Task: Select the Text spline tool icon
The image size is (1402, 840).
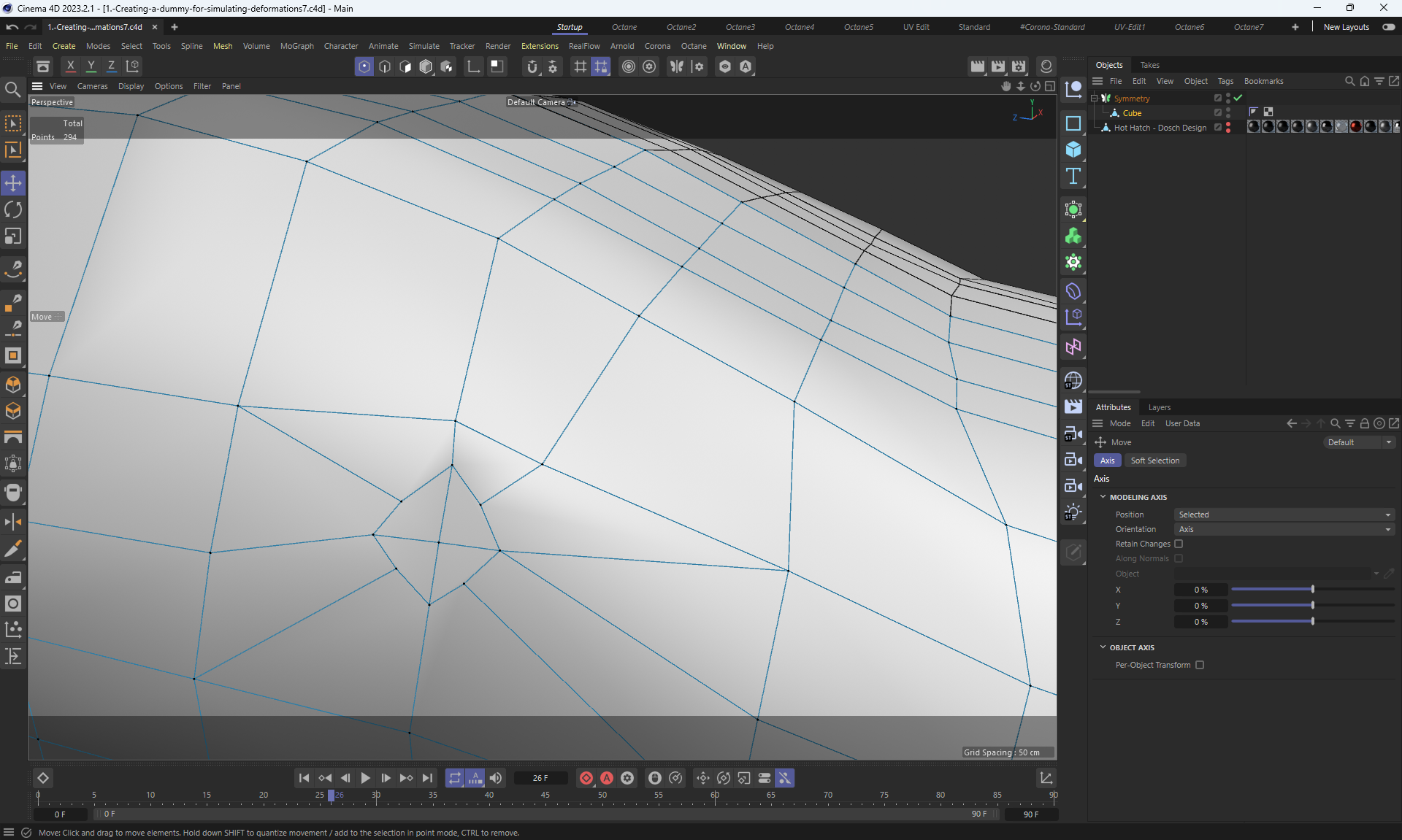Action: pyautogui.click(x=1073, y=176)
